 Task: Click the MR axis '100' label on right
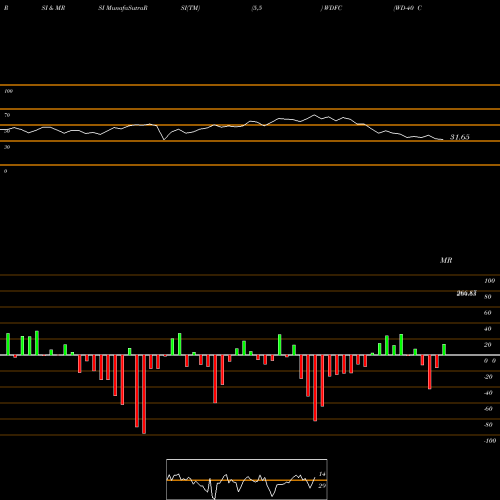pyautogui.click(x=490, y=281)
